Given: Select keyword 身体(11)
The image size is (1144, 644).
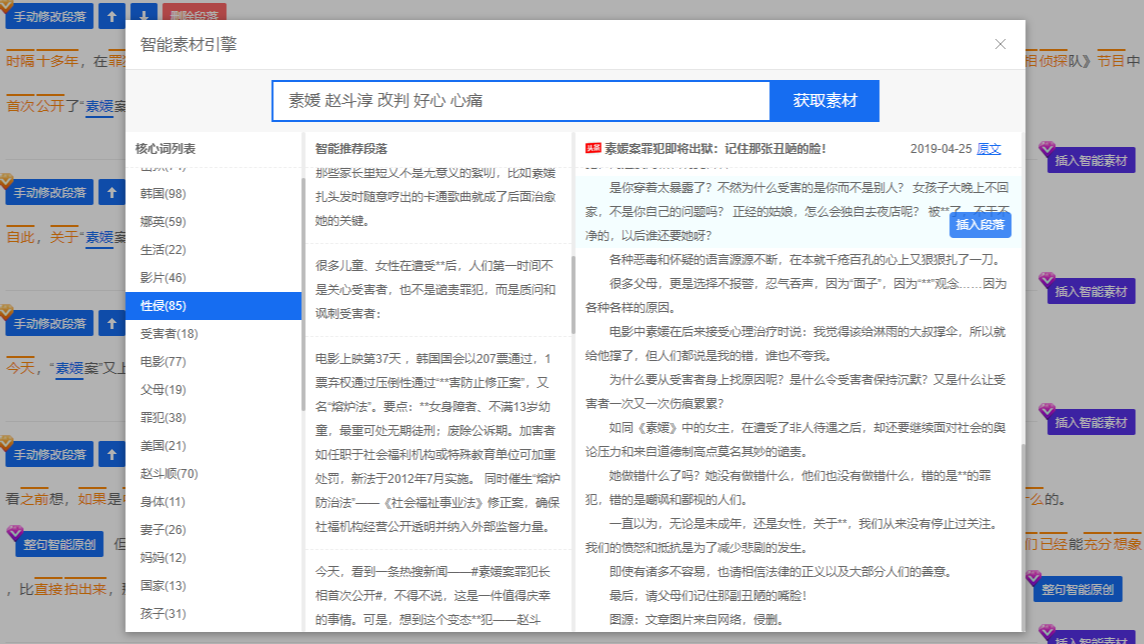Looking at the screenshot, I should tap(213, 502).
